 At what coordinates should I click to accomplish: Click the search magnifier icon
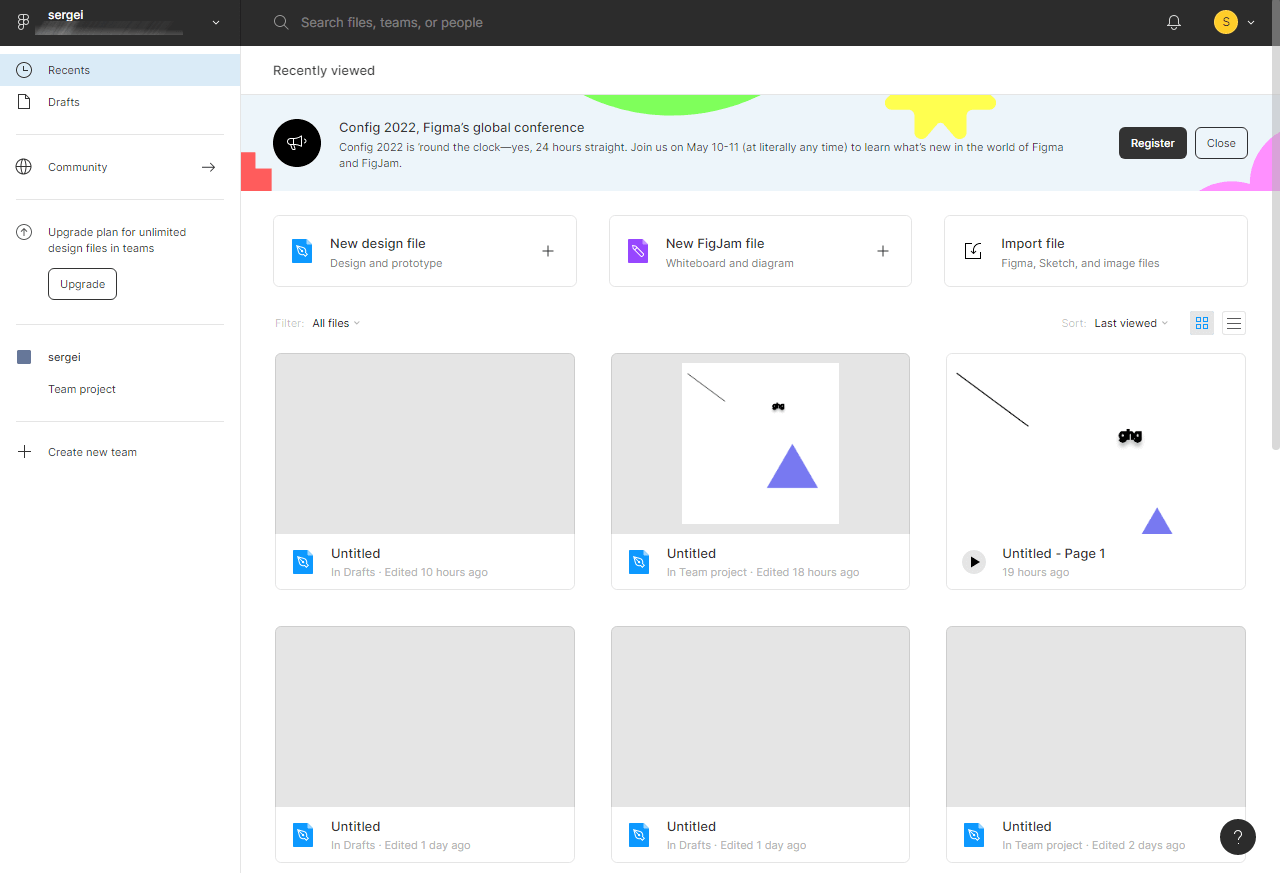tap(281, 22)
